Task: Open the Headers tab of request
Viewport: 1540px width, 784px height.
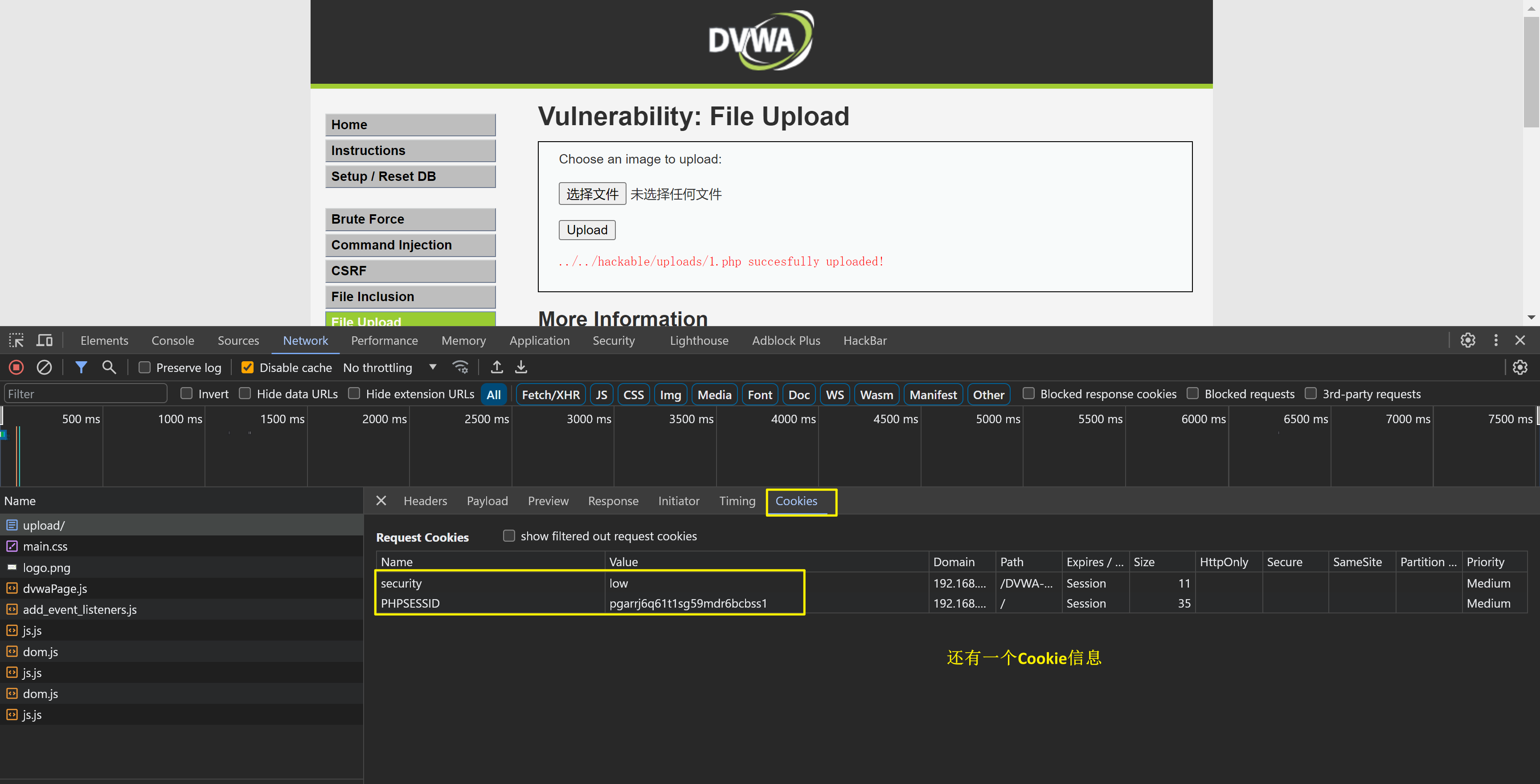Action: [x=425, y=501]
